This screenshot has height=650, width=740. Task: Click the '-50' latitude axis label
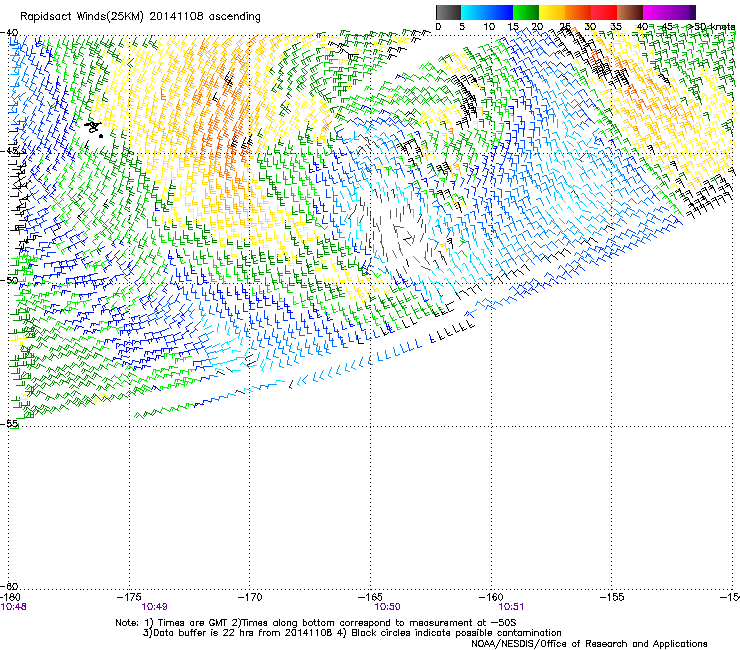[9, 280]
